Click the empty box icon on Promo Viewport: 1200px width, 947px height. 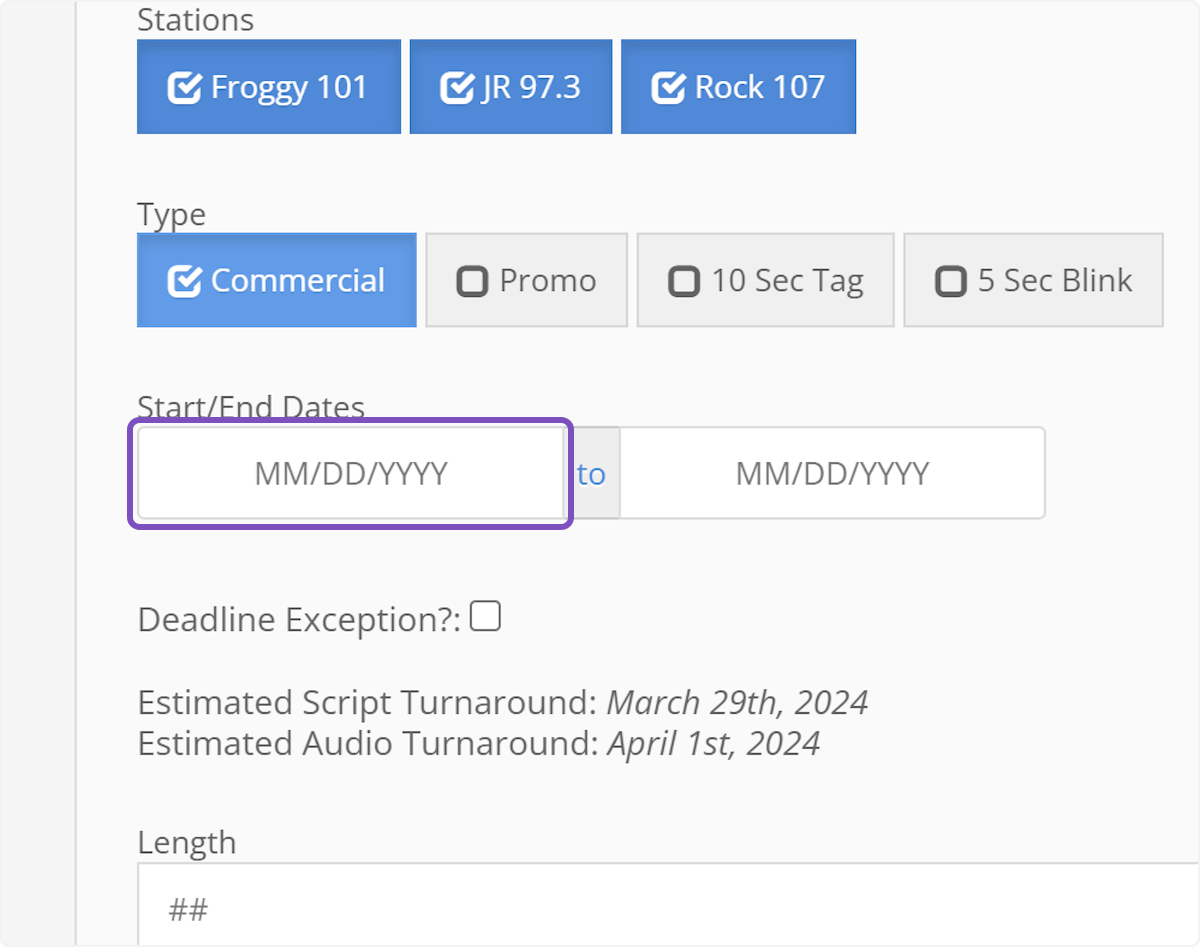click(x=472, y=281)
